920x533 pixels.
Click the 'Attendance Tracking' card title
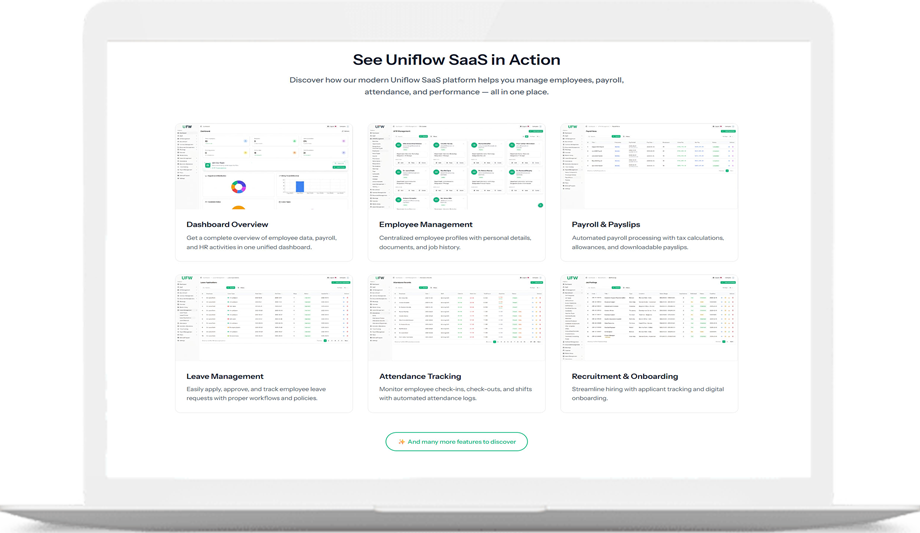pyautogui.click(x=420, y=376)
